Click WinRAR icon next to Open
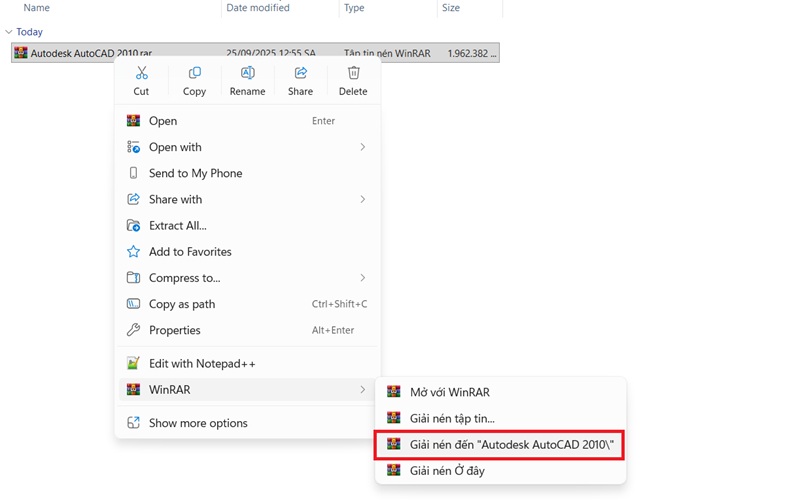 point(133,121)
